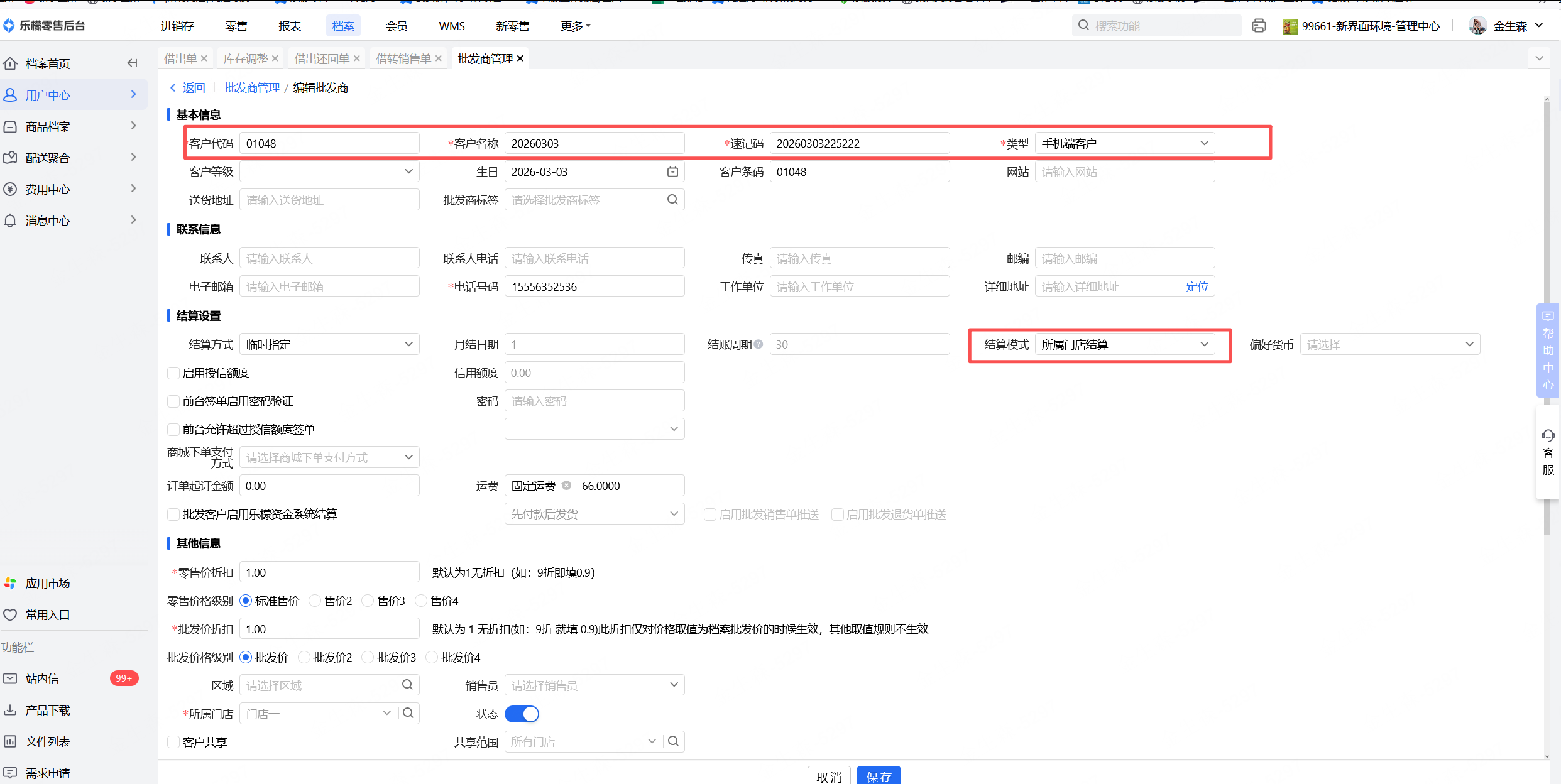
Task: Open calendar picker in 生日 field
Action: coord(672,171)
